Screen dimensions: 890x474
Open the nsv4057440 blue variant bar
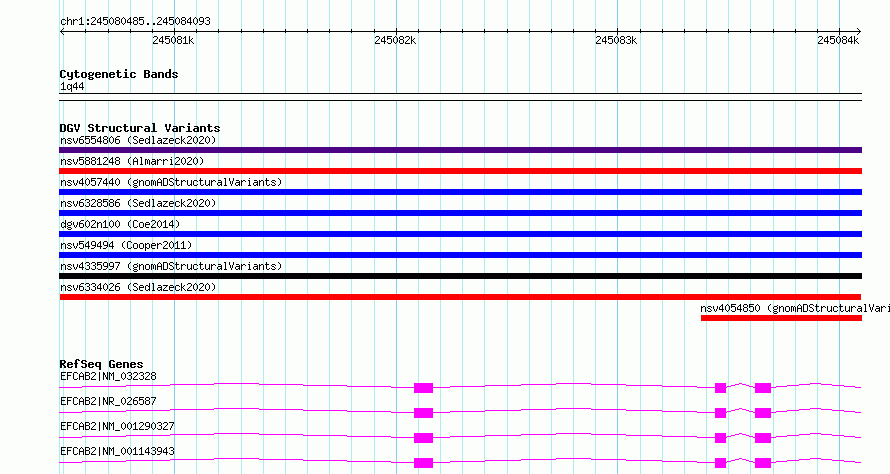coord(460,192)
